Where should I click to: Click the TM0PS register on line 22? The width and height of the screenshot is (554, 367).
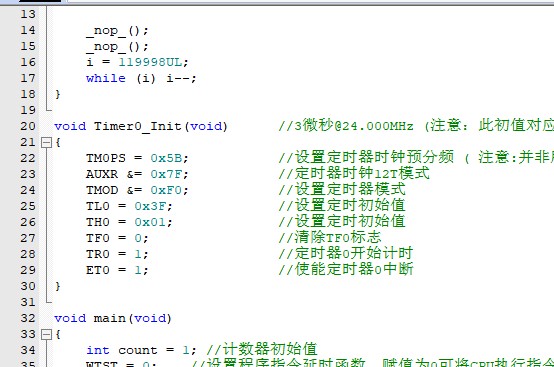(x=106, y=158)
